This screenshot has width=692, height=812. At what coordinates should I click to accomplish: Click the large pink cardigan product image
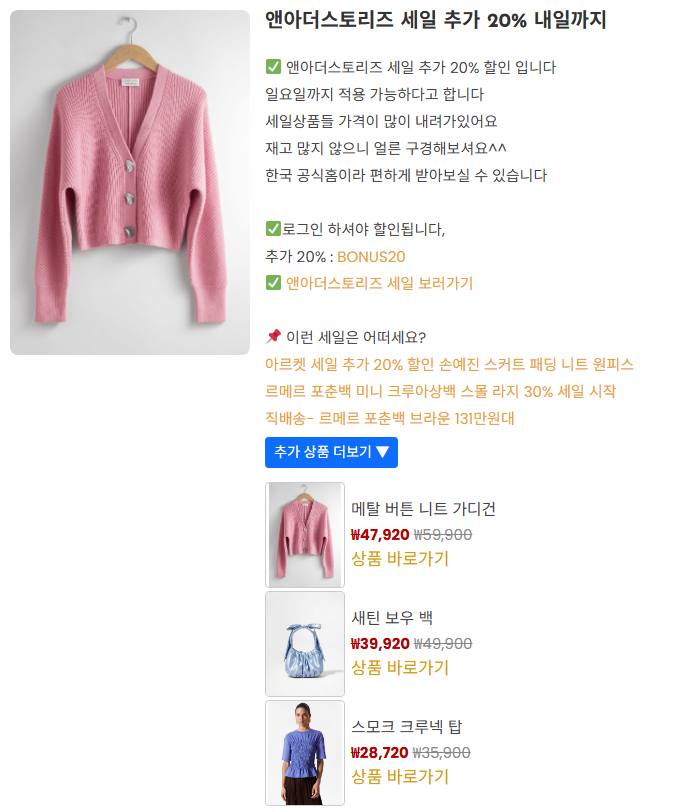[130, 182]
